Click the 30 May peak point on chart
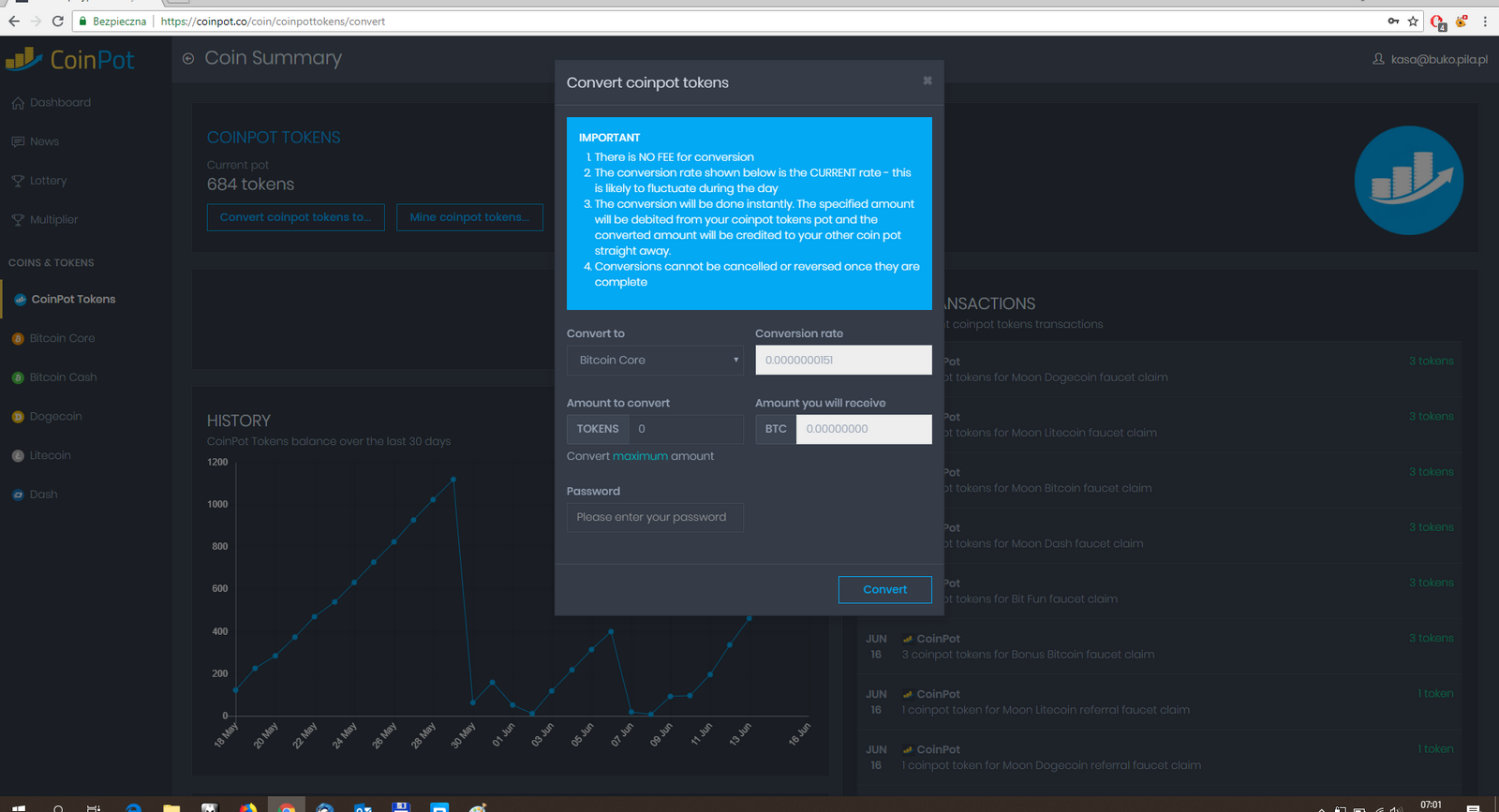Image resolution: width=1499 pixels, height=812 pixels. [x=453, y=480]
